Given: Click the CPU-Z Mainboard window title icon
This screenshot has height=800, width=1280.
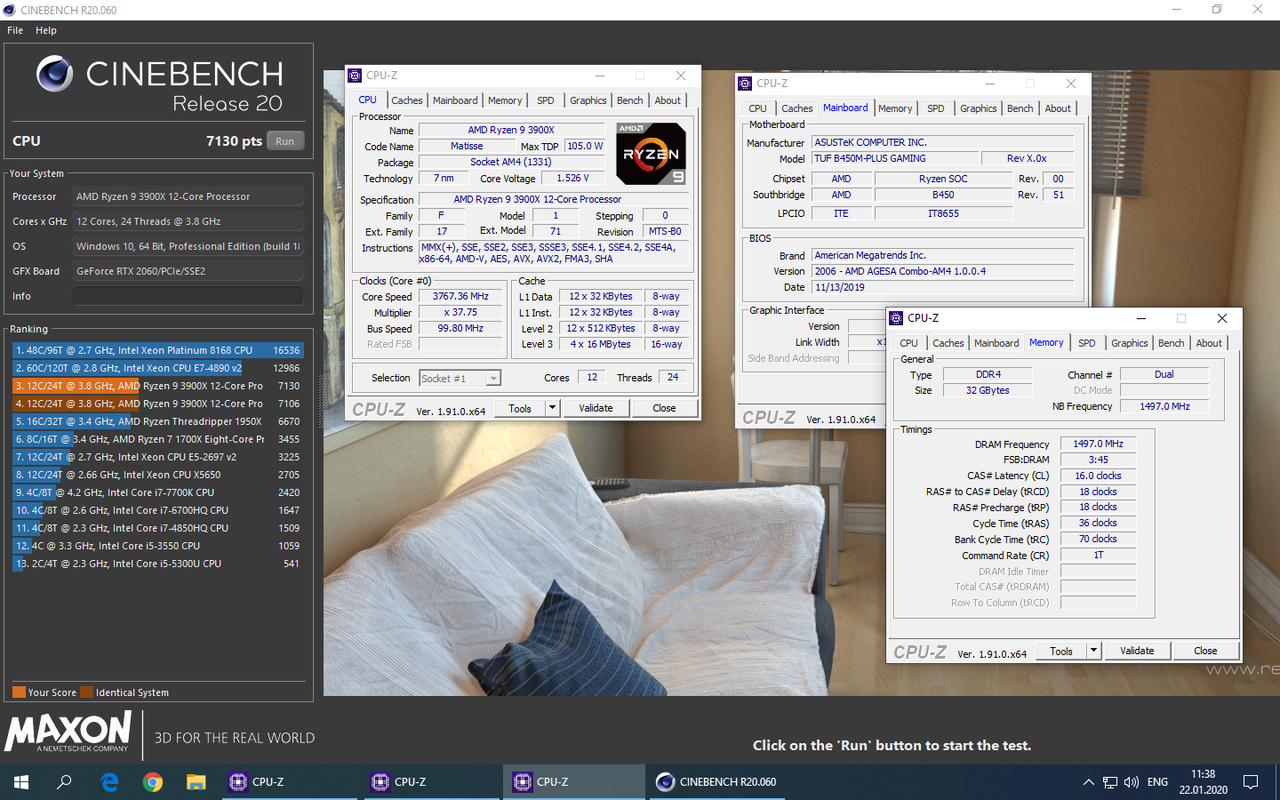Looking at the screenshot, I should (744, 83).
